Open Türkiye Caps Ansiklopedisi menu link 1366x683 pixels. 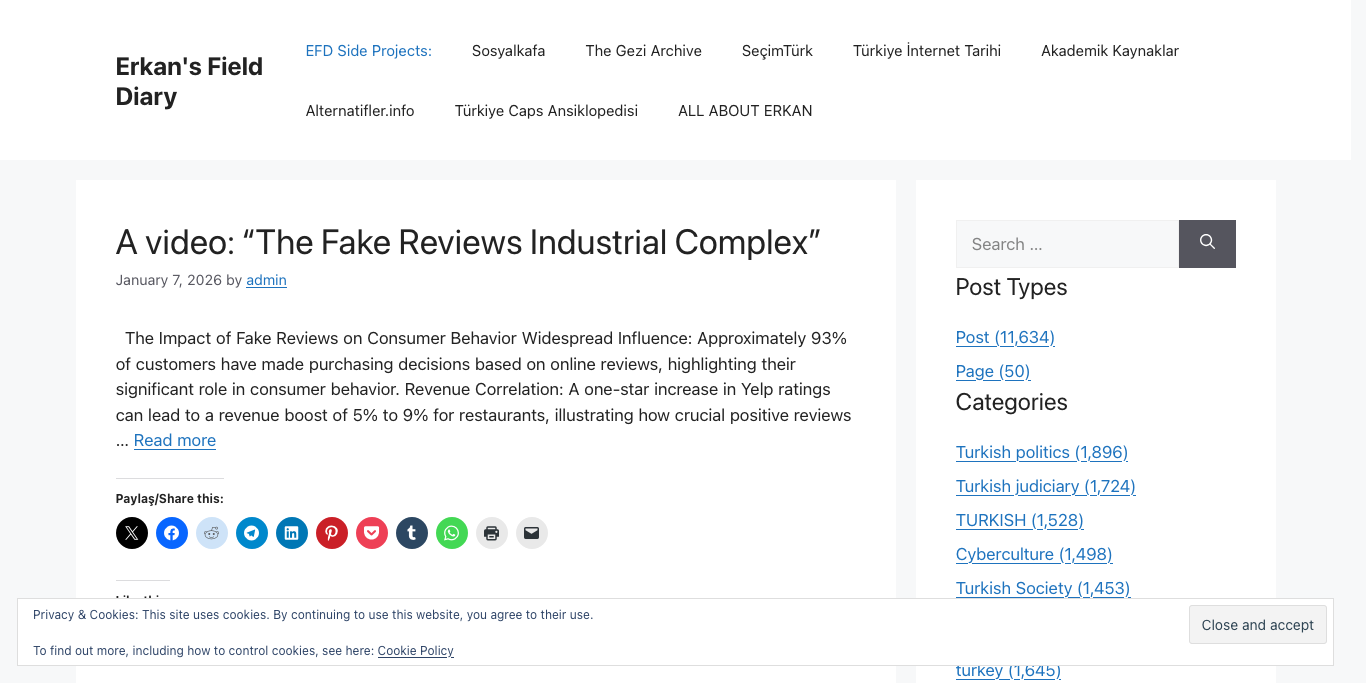coord(546,111)
